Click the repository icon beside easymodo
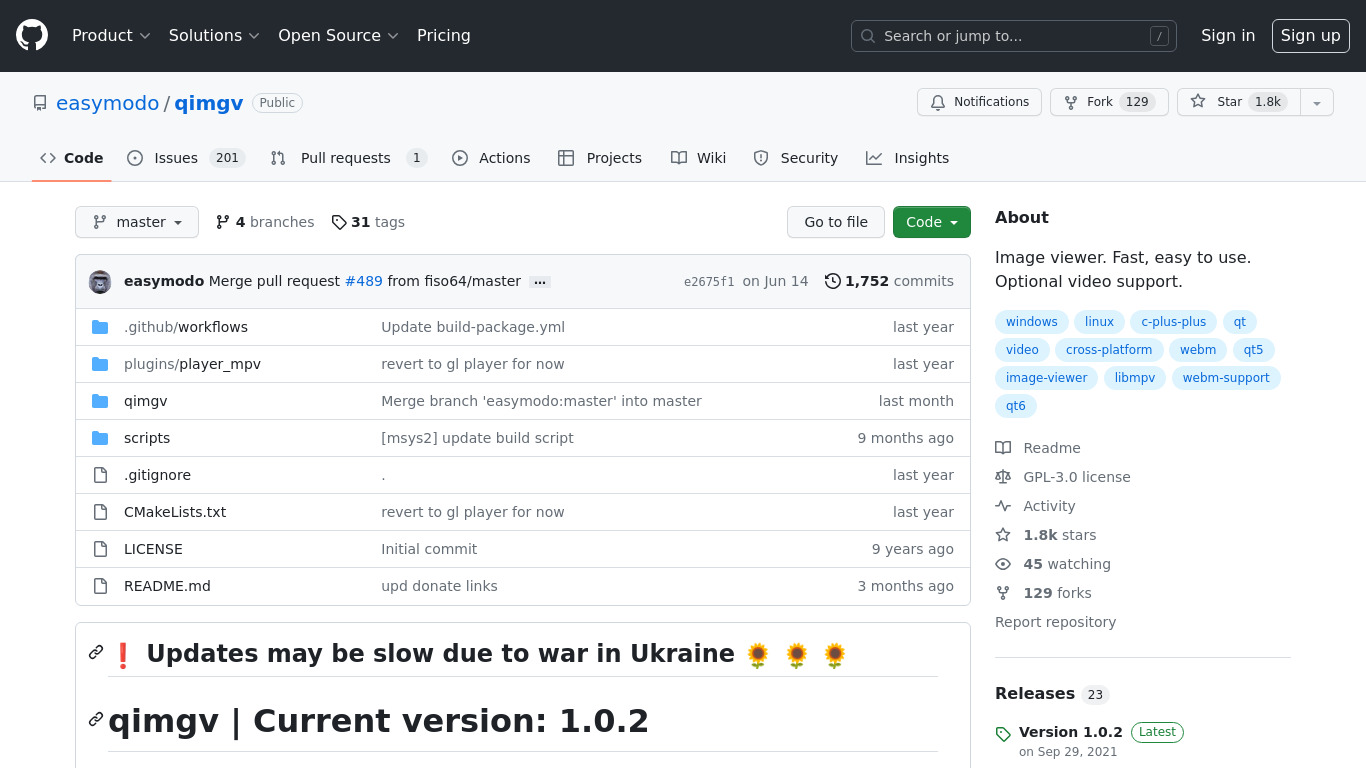Screen dimensions: 1366x768 (x=40, y=103)
